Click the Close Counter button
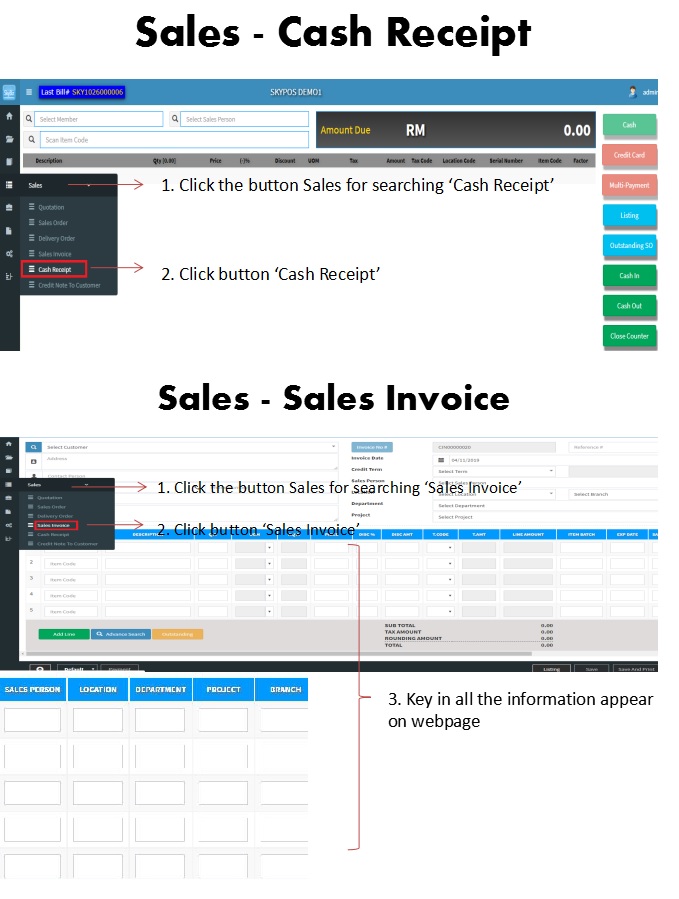The height and width of the screenshot is (899, 679). click(x=629, y=336)
